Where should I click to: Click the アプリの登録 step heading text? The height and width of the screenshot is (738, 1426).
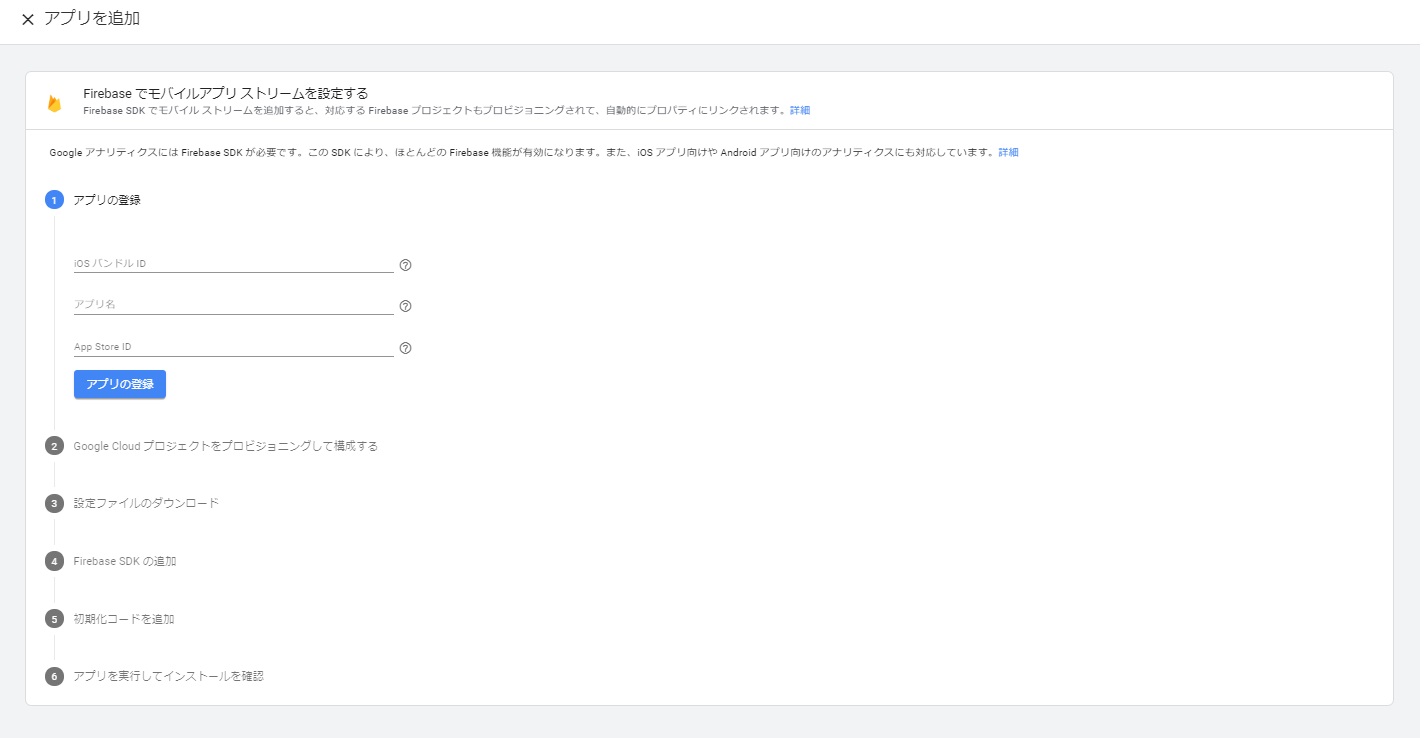click(x=107, y=200)
